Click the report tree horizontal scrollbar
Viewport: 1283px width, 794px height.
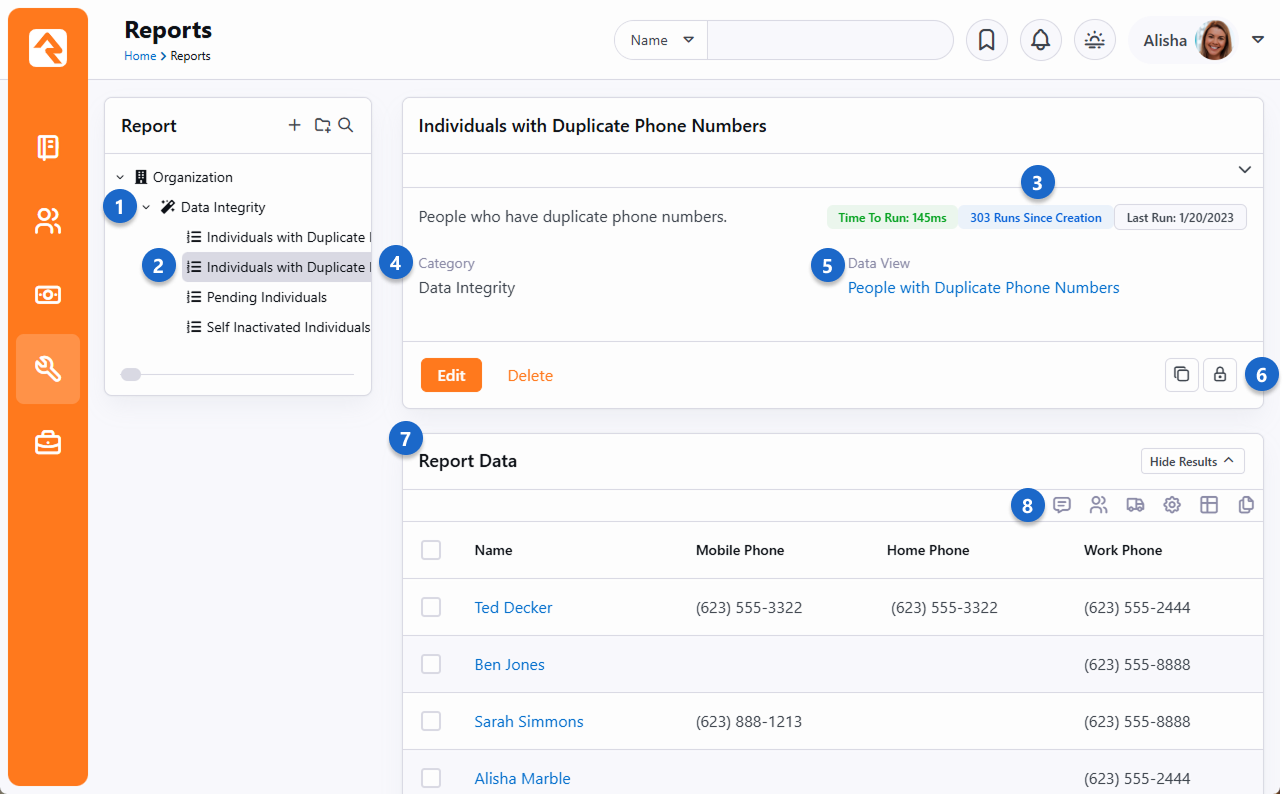click(x=131, y=374)
